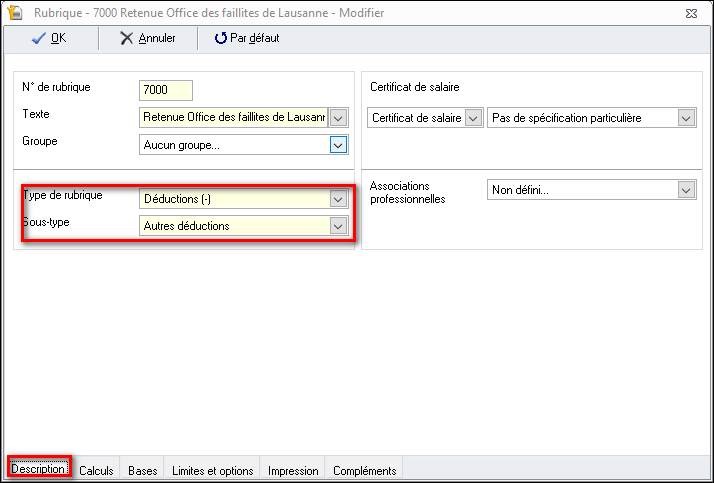Close the Rubrique dialog window

(x=691, y=14)
